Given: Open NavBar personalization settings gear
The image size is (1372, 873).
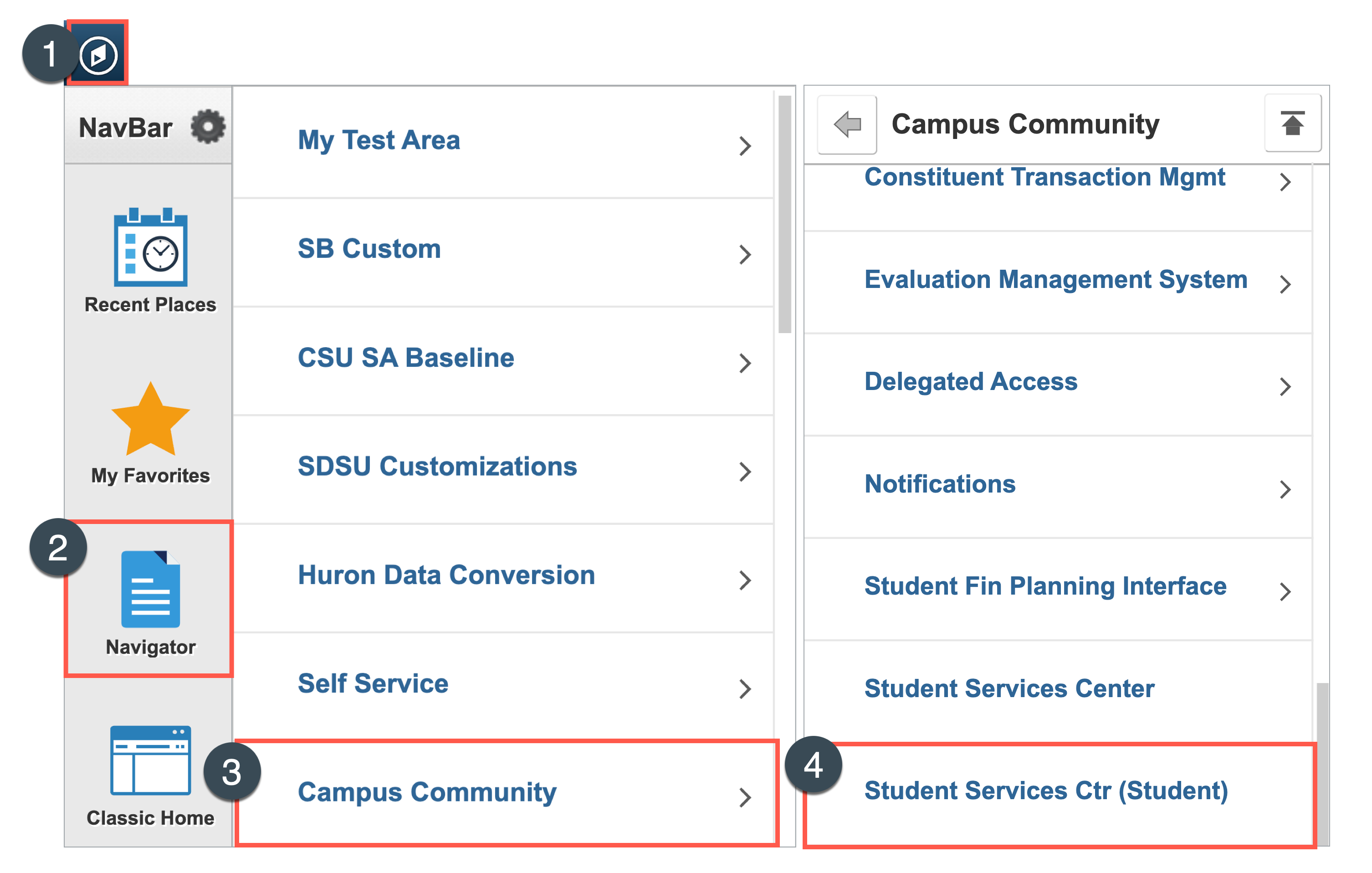Looking at the screenshot, I should 209,127.
